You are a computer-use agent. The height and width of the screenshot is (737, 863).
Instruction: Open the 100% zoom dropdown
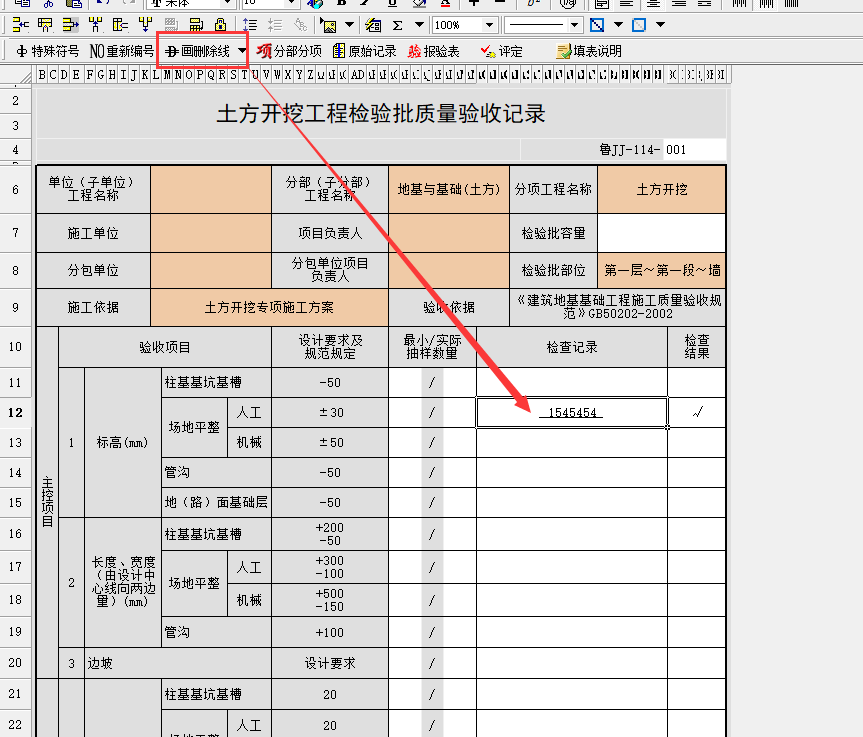click(489, 25)
